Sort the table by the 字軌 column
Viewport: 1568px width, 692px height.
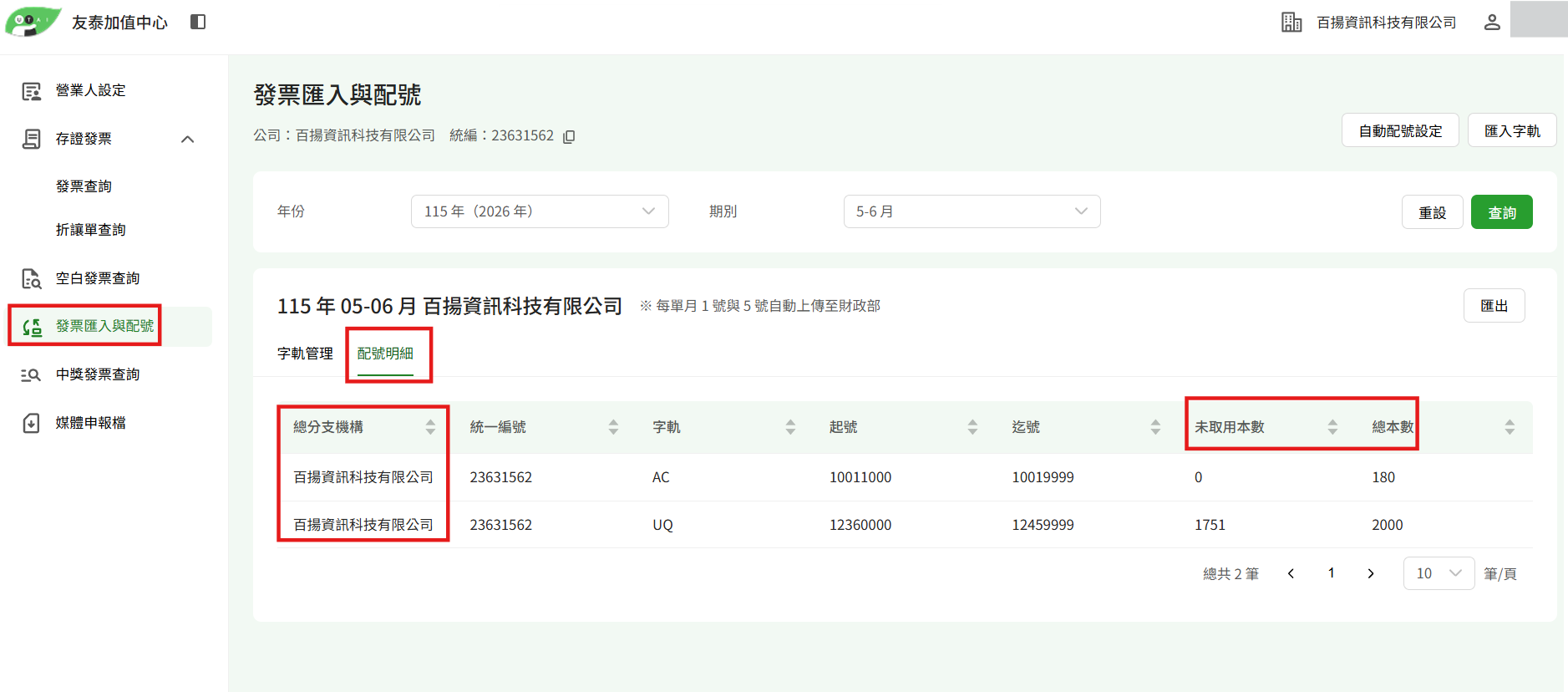click(790, 427)
